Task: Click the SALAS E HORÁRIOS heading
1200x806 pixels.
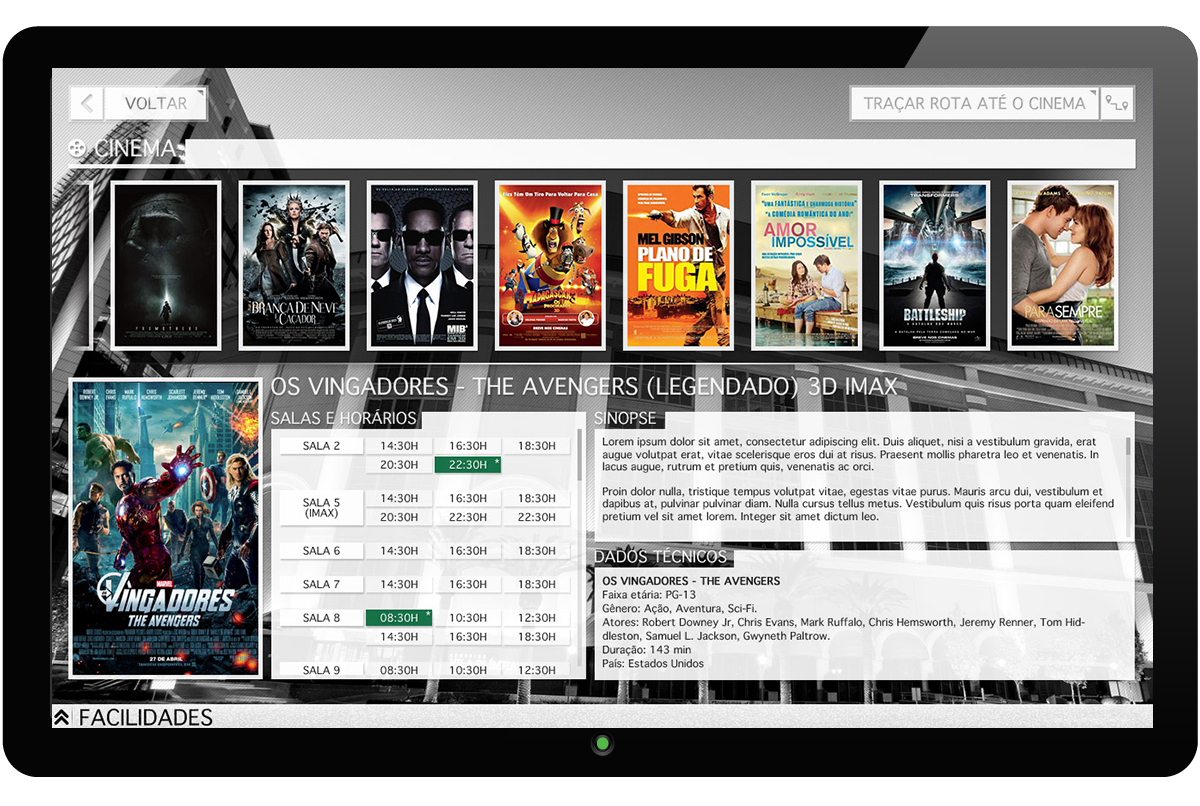Action: (344, 419)
